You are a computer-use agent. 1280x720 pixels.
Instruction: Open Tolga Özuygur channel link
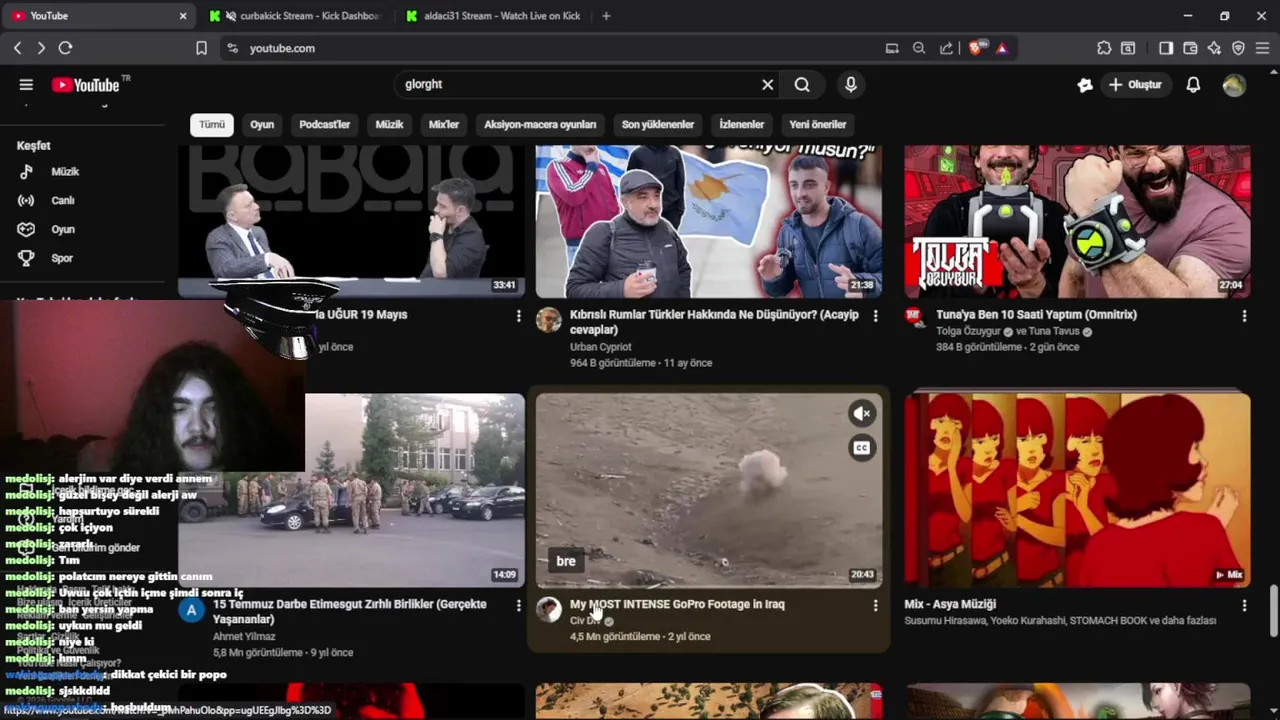[968, 331]
